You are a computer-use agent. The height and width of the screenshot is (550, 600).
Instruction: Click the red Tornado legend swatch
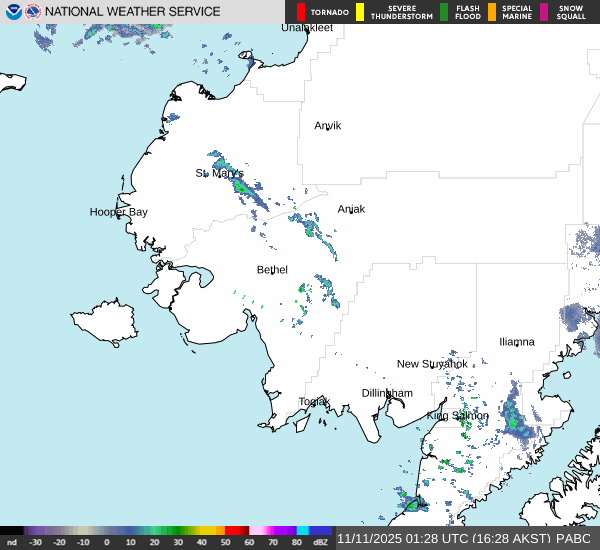point(300,12)
